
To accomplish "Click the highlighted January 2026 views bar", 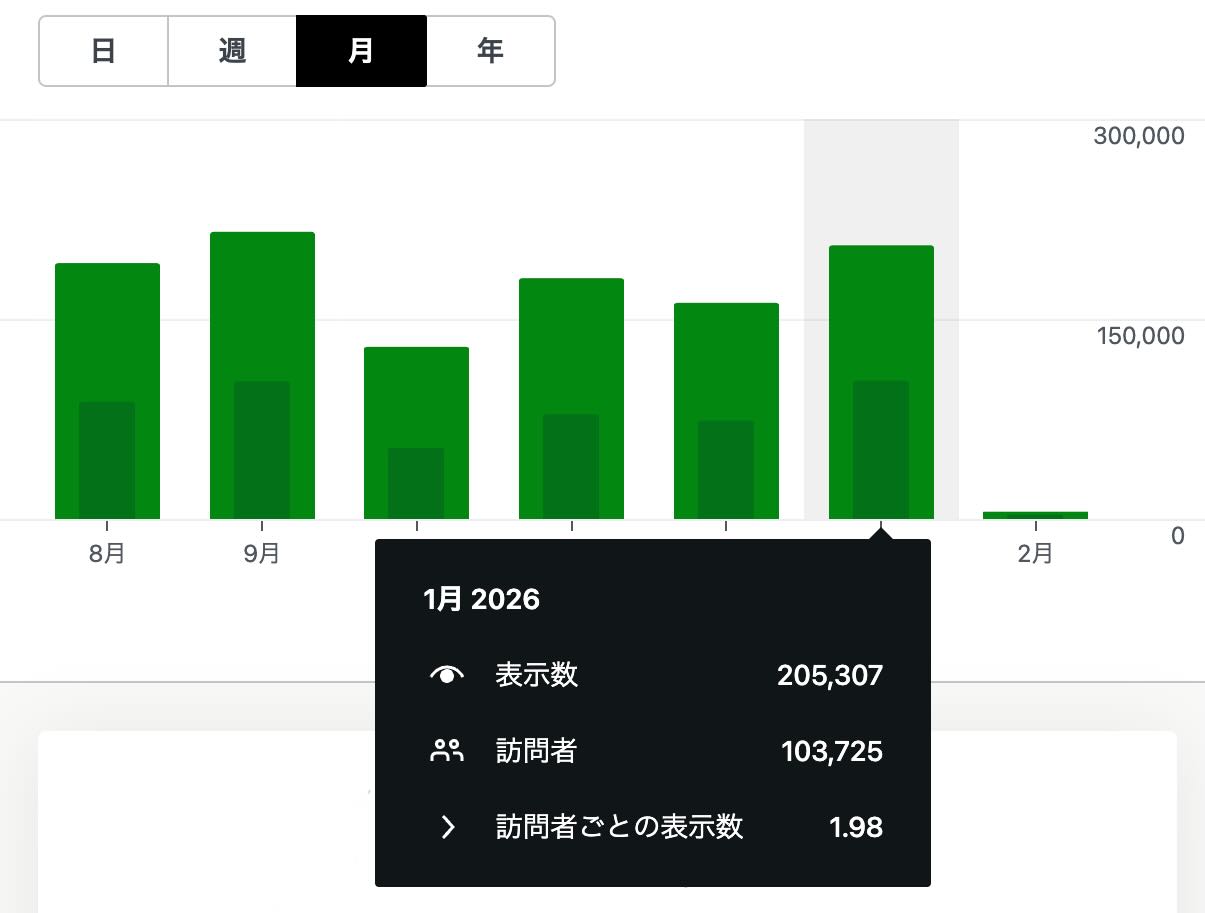I will click(881, 310).
